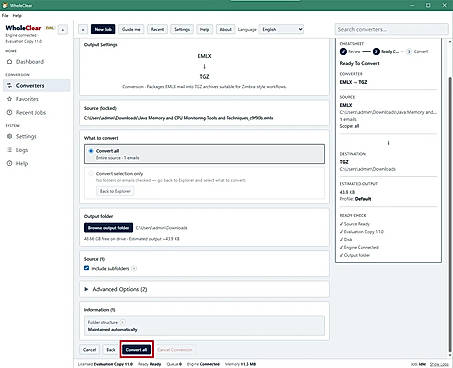The height and width of the screenshot is (368, 453).
Task: Click the New Job toolbar button
Action: click(x=103, y=29)
